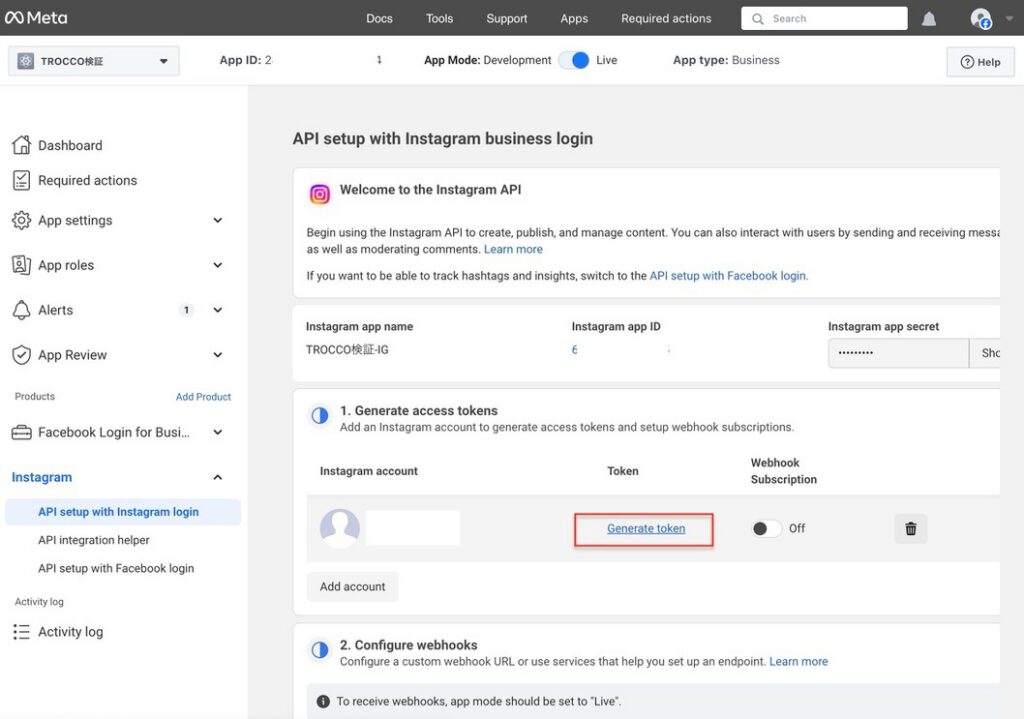1024x719 pixels.
Task: Open the profile avatar menu
Action: tap(980, 19)
